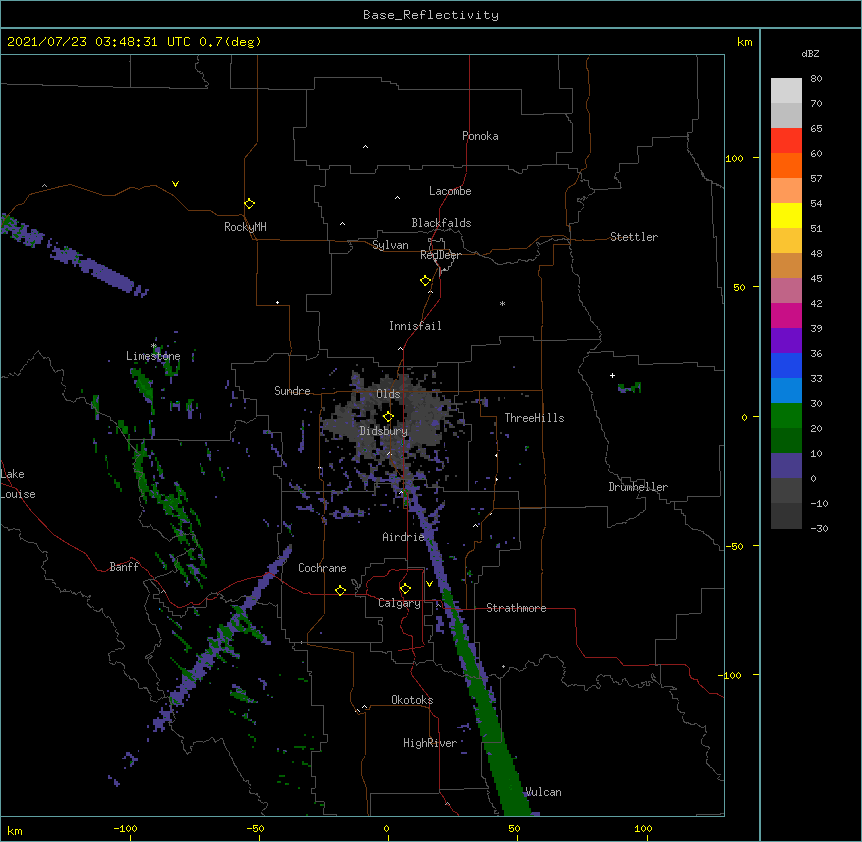Screen dimensions: 862x842
Task: Select the 36 dBZ blue color swatch
Action: click(x=786, y=365)
